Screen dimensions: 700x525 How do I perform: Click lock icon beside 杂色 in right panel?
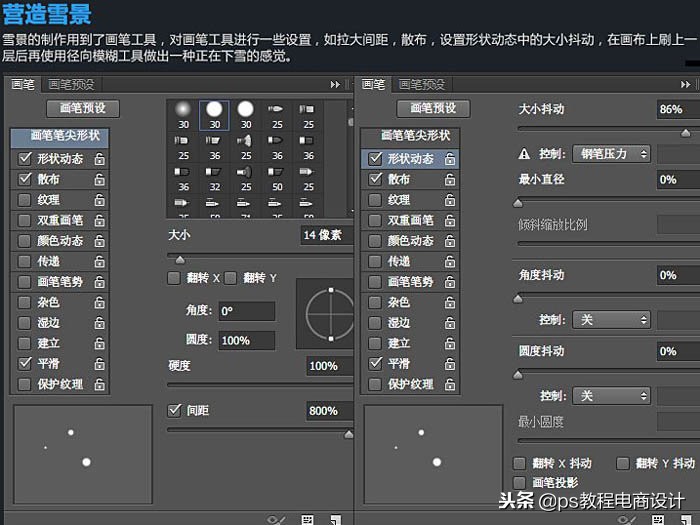450,303
